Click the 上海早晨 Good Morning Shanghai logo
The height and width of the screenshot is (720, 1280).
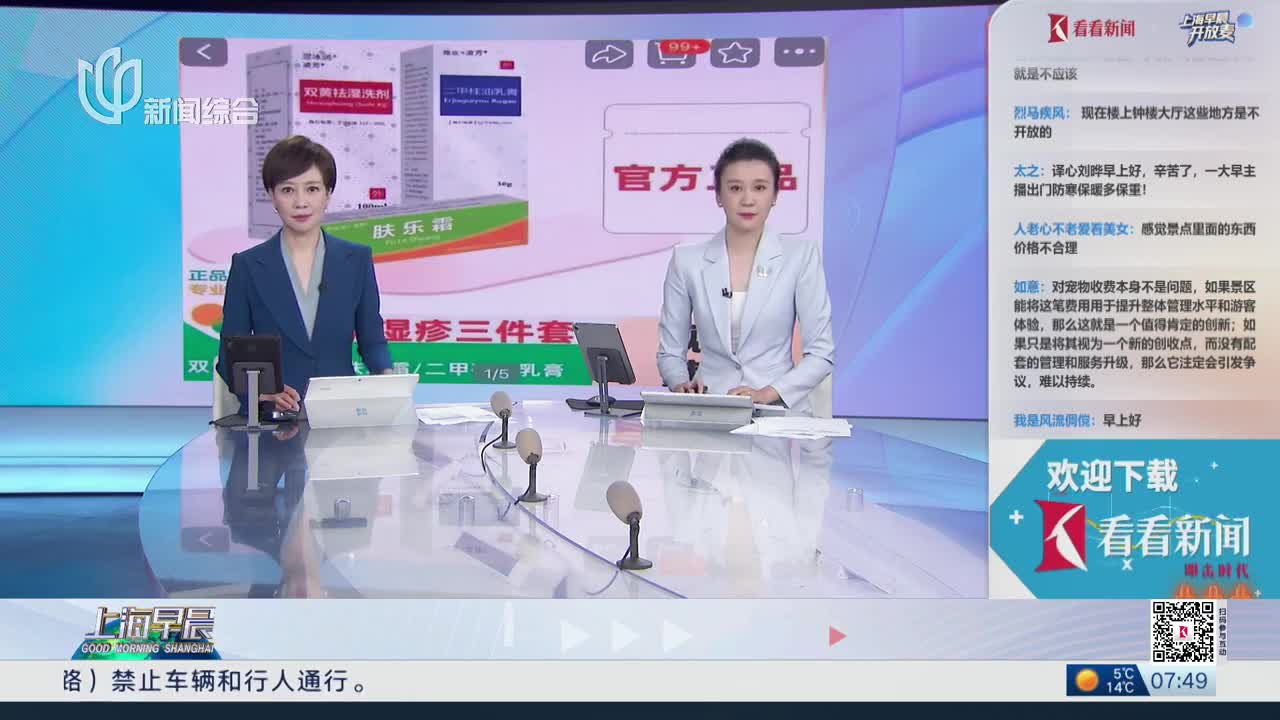145,632
